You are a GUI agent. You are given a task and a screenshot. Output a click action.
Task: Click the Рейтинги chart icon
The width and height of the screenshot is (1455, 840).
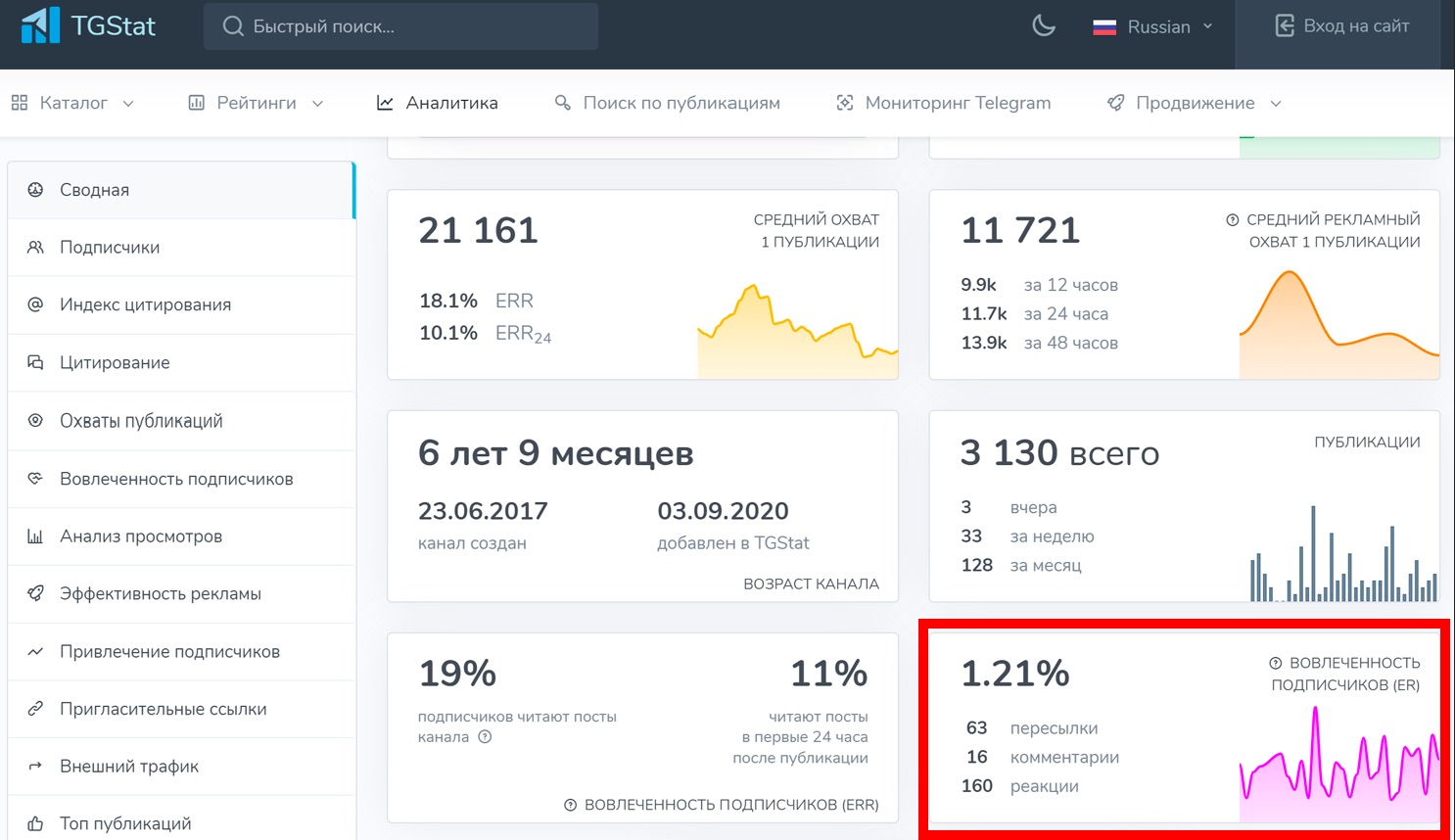pos(197,103)
